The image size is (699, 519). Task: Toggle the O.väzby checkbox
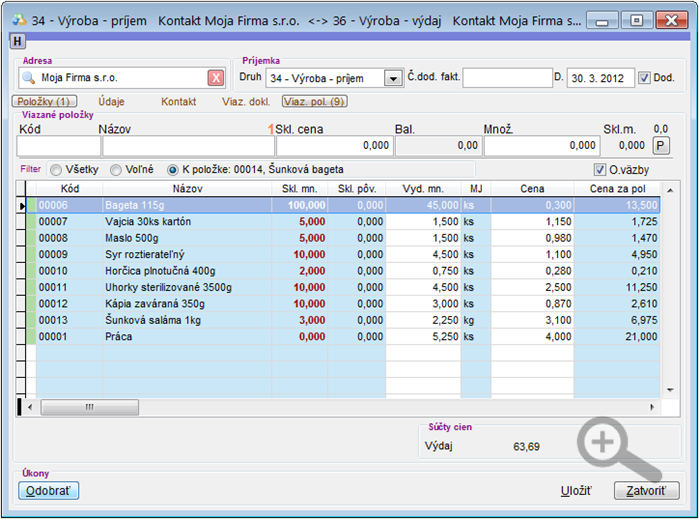[600, 169]
